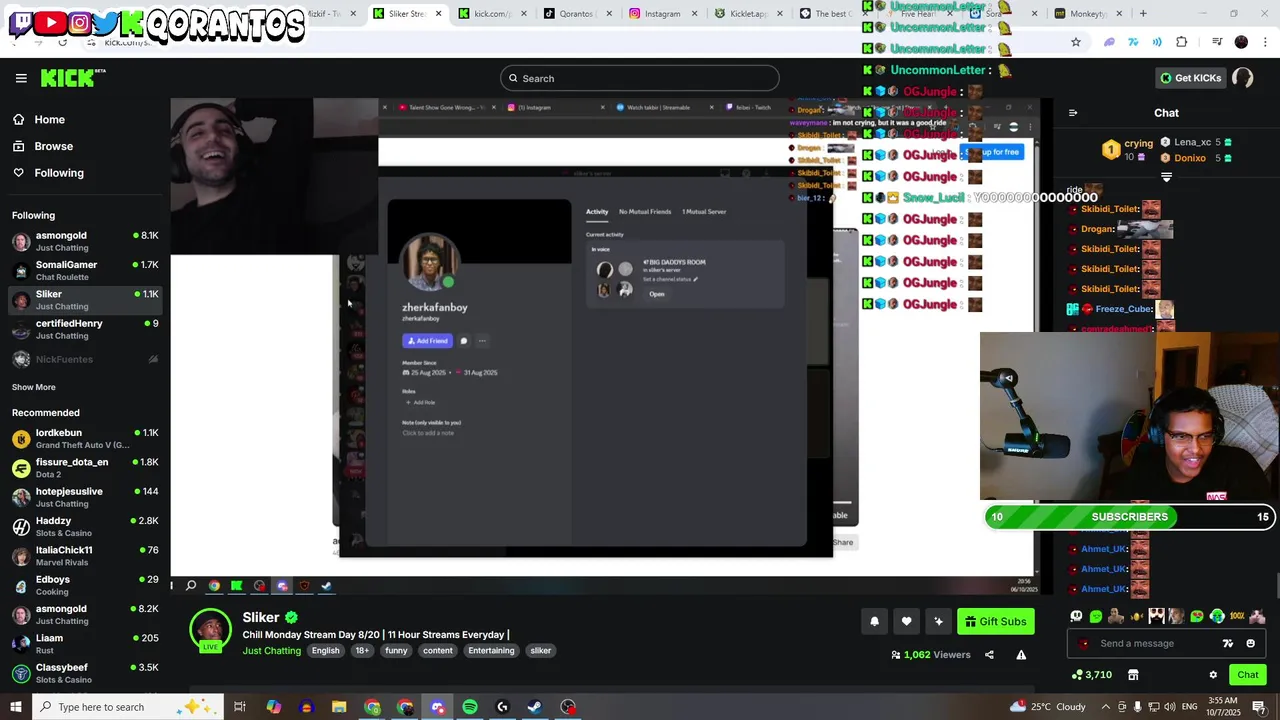
Task: Share the stream via share icon
Action: (989, 655)
